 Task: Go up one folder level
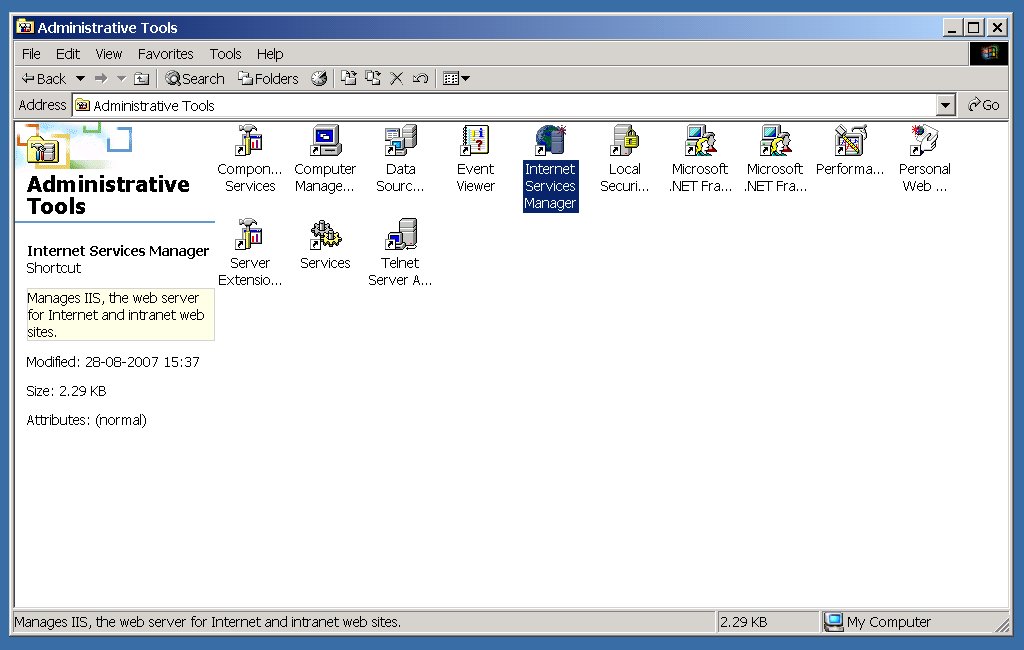click(142, 79)
